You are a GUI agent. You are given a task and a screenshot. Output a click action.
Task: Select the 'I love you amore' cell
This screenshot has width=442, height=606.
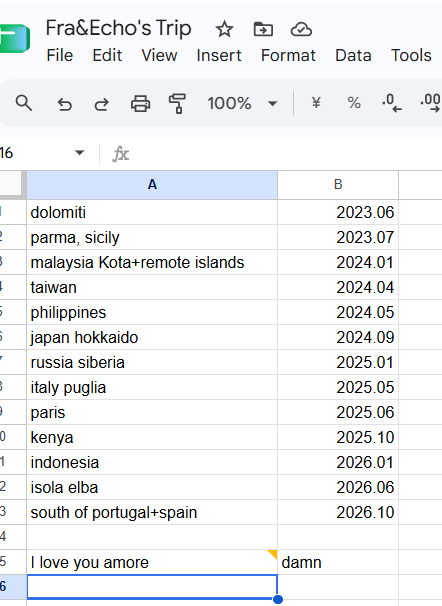[x=152, y=562]
